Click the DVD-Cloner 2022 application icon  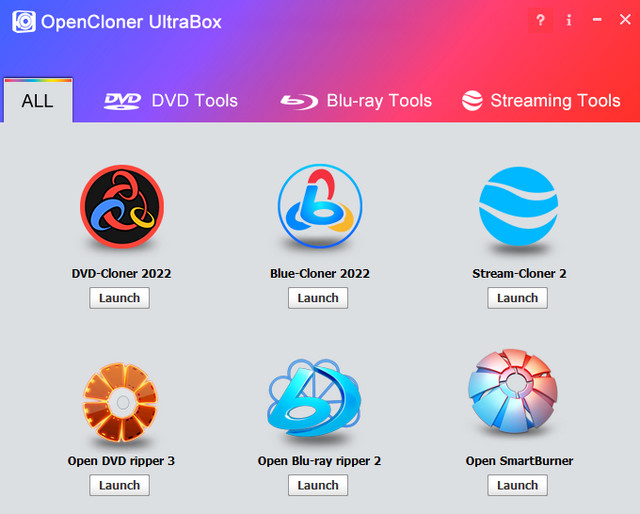coord(120,207)
